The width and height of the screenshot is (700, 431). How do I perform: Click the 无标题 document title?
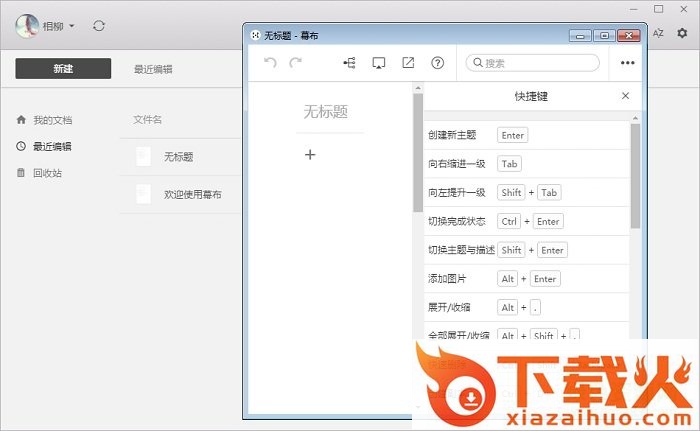(325, 112)
